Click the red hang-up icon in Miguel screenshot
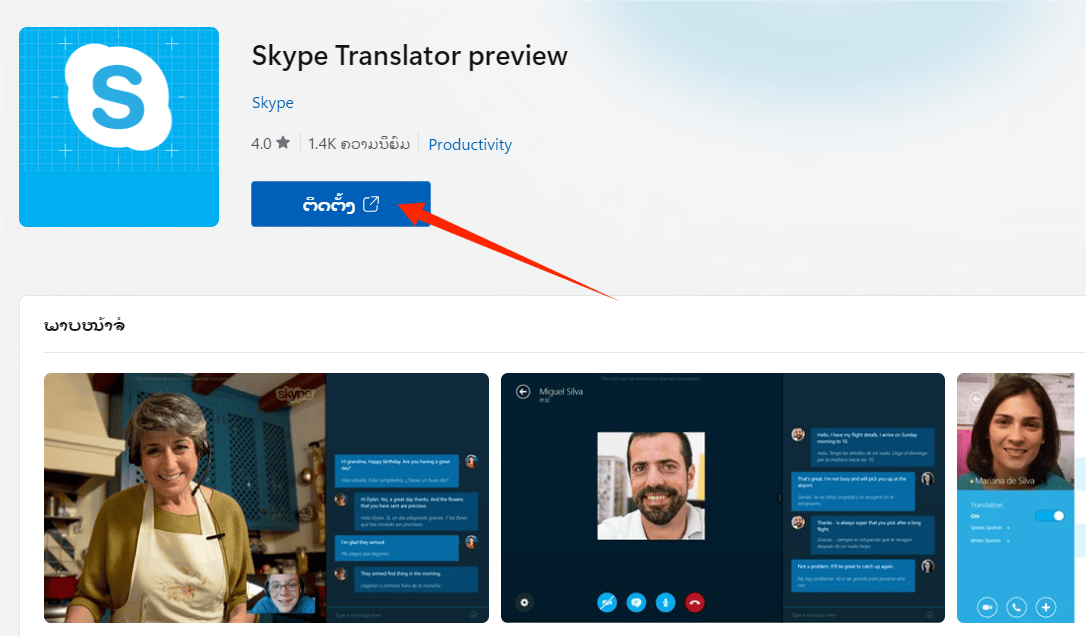 pos(695,603)
